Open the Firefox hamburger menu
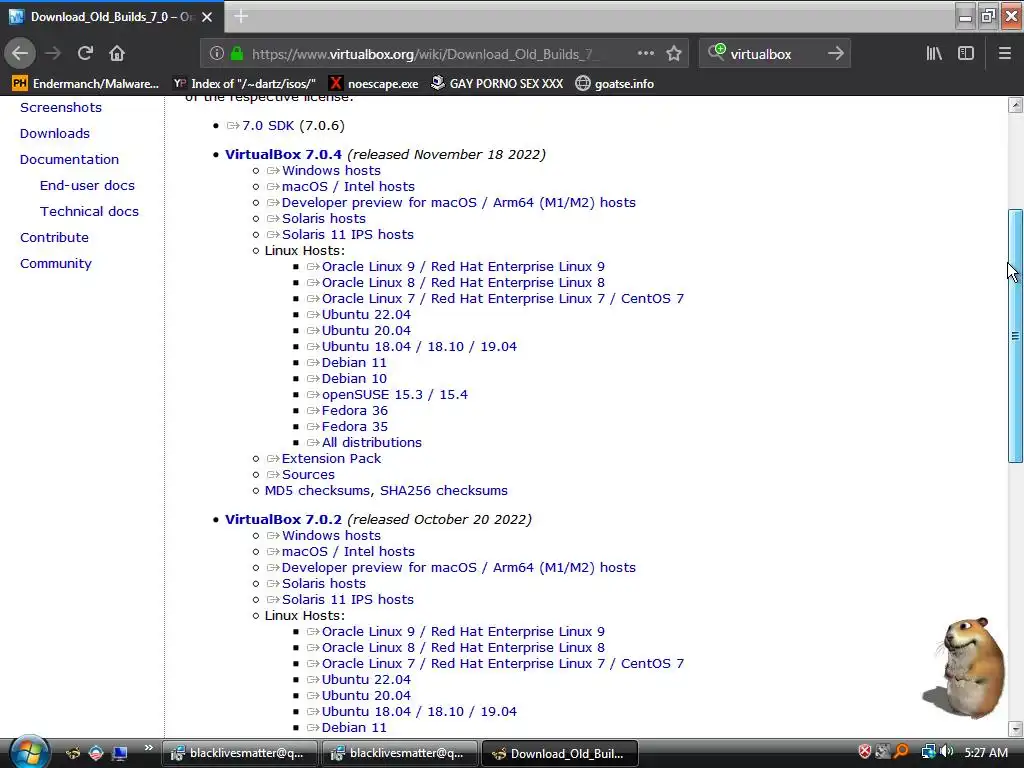The image size is (1024, 768). [1004, 54]
